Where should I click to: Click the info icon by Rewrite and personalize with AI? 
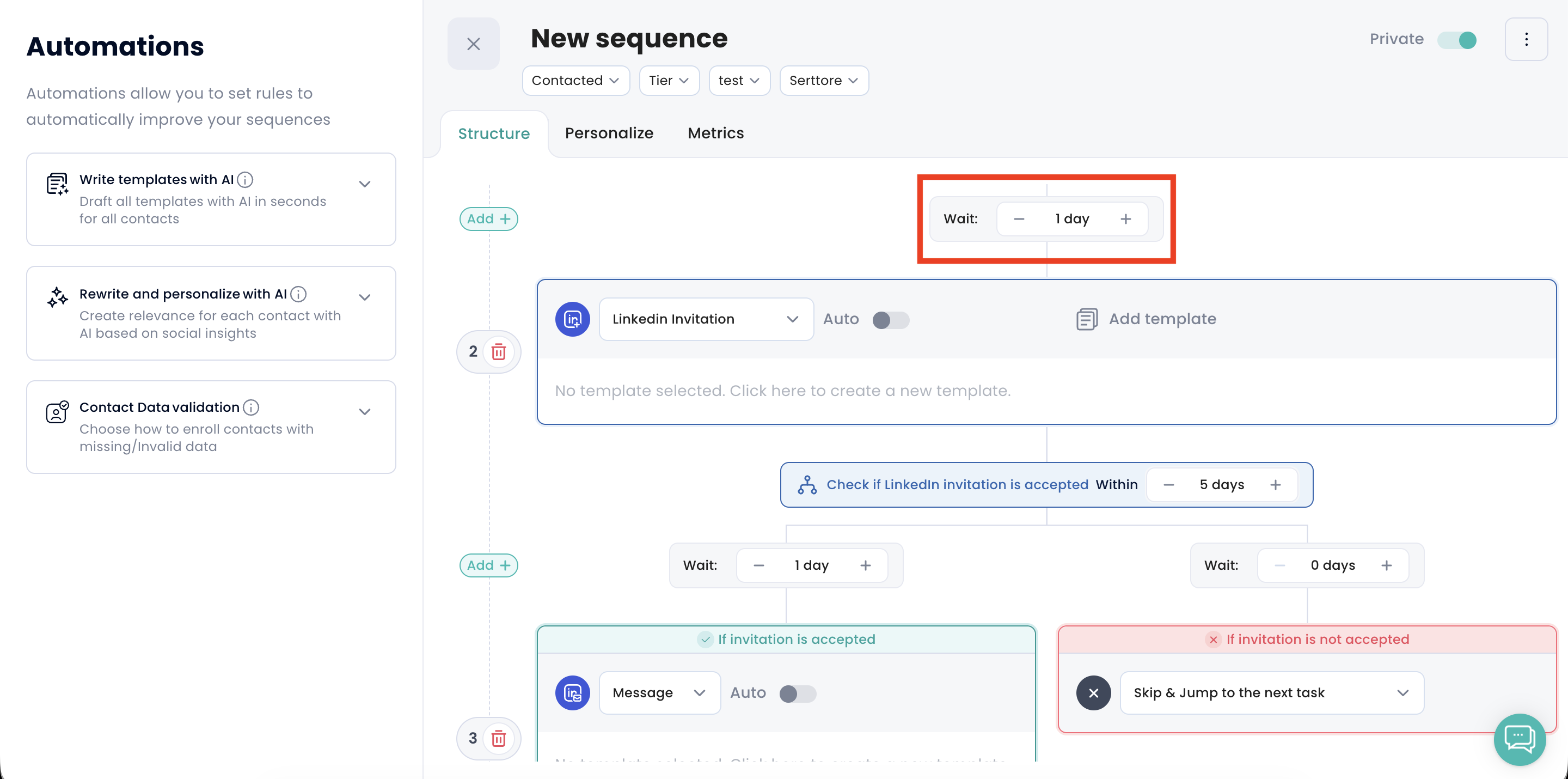point(298,294)
